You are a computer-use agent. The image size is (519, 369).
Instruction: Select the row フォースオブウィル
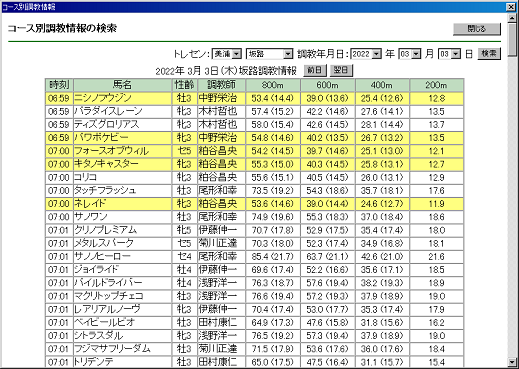[254, 151]
